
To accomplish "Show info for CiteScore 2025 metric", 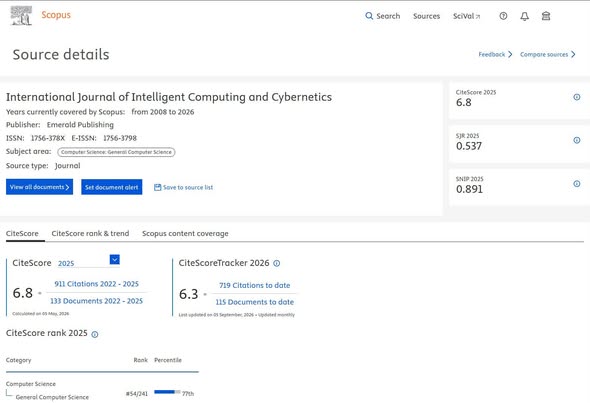I will coord(576,97).
